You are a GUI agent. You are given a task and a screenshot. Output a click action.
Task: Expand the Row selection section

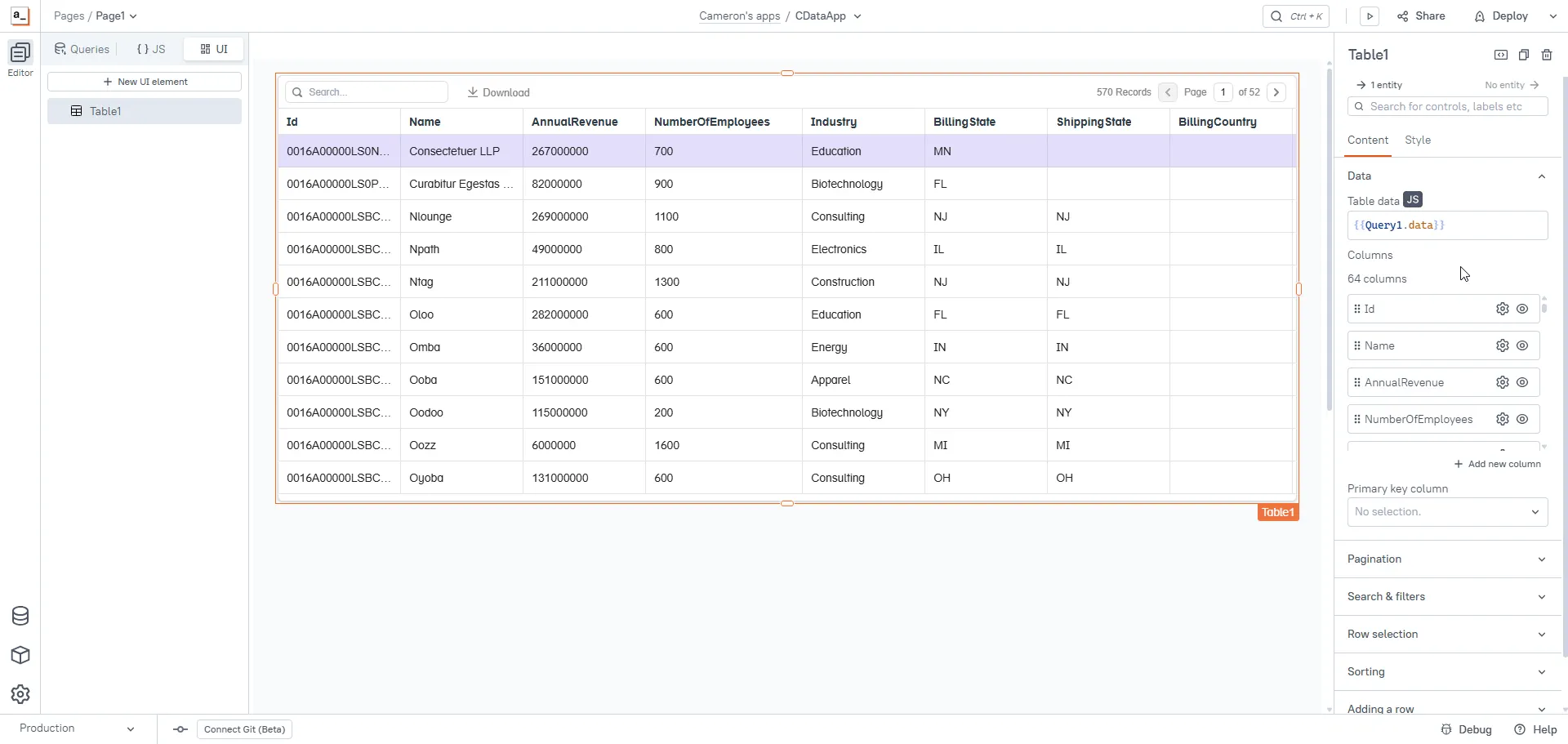click(1446, 635)
